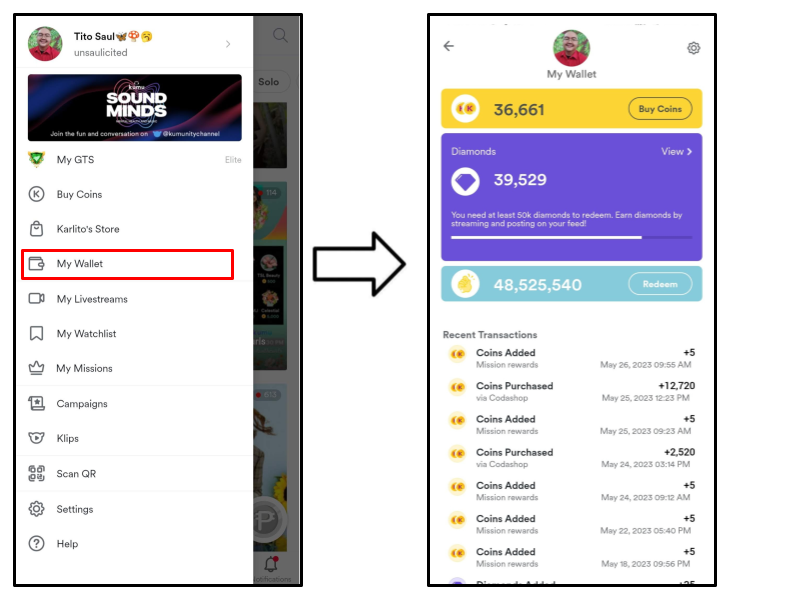The image size is (800, 600).
Task: Expand Diamonds details via View chevron
Action: (x=677, y=152)
